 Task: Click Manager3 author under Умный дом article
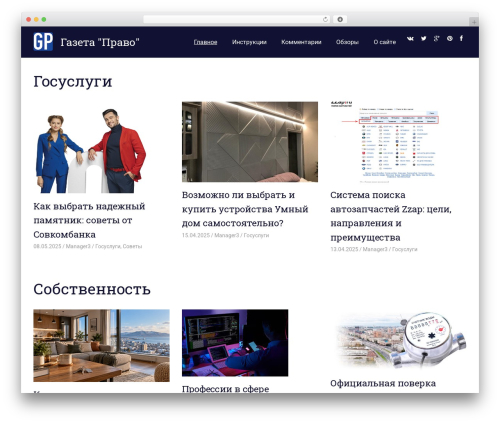coord(227,235)
